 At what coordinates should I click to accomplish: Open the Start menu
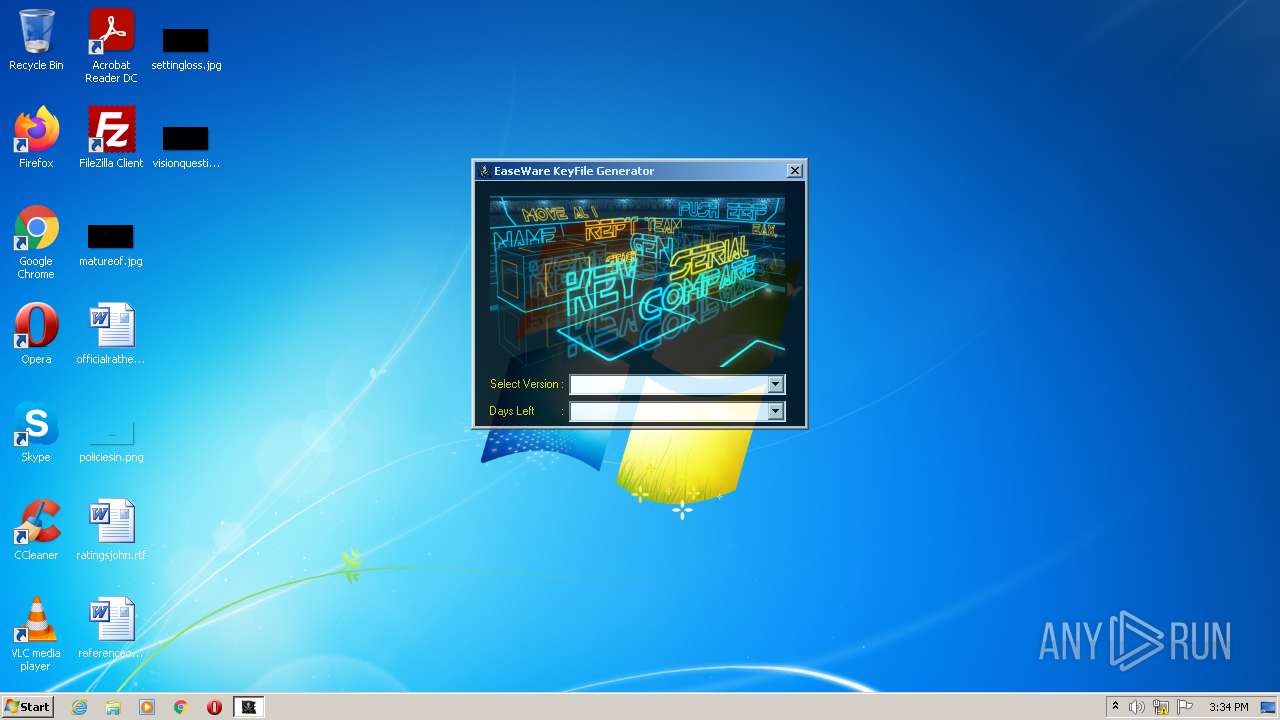point(27,707)
